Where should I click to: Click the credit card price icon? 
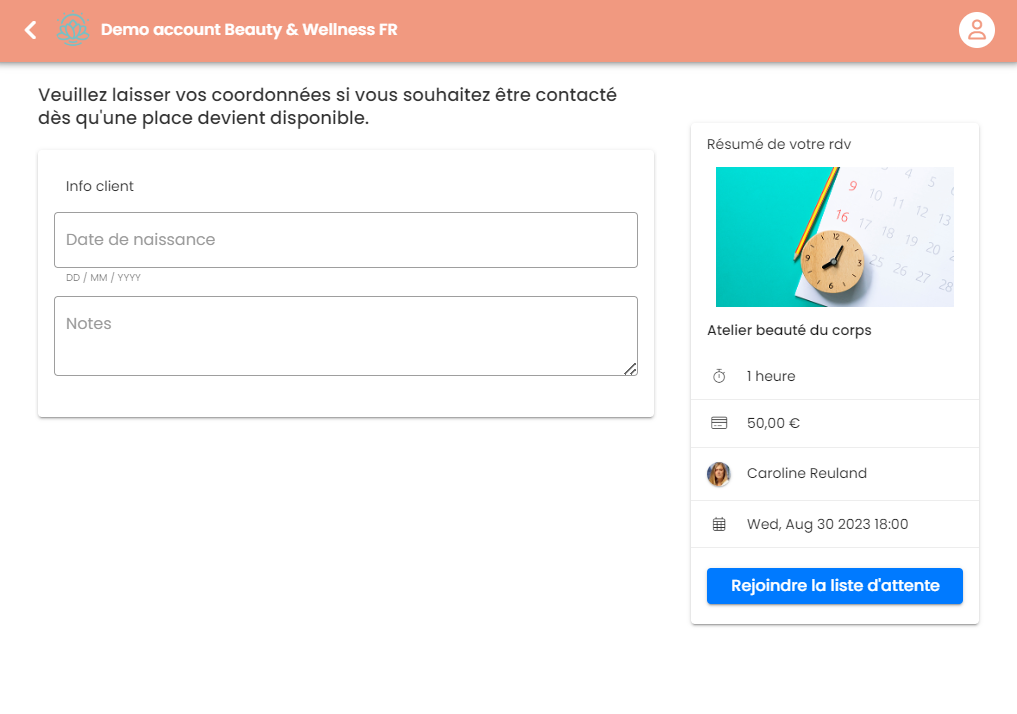pyautogui.click(x=719, y=423)
